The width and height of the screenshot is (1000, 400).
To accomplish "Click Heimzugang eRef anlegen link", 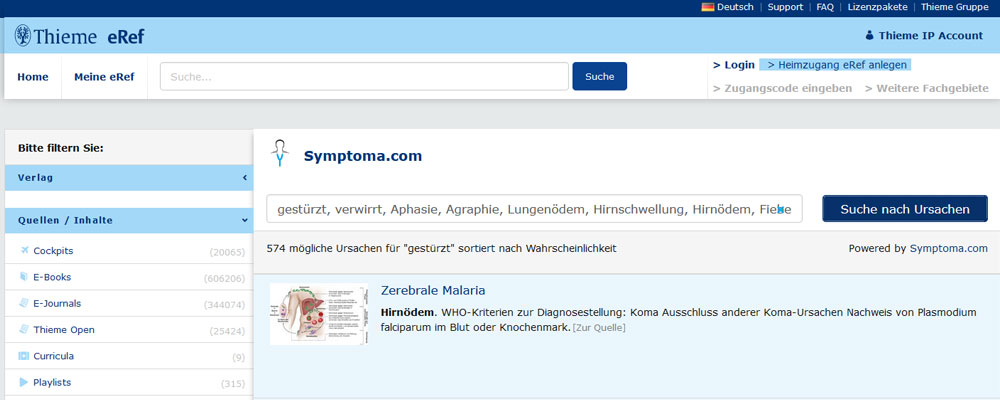I will 837,65.
